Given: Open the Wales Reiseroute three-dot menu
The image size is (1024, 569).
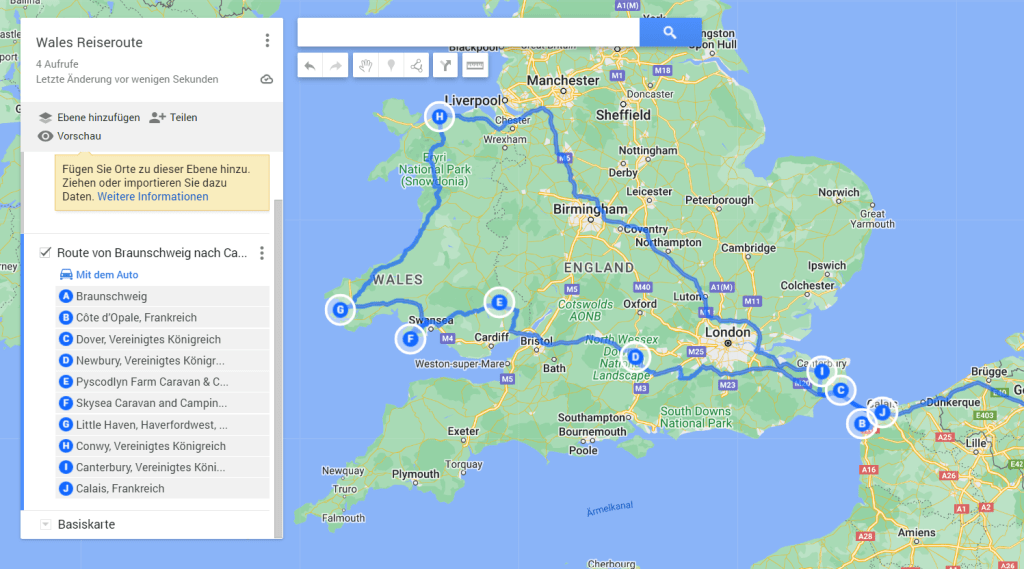Looking at the screenshot, I should (x=267, y=41).
